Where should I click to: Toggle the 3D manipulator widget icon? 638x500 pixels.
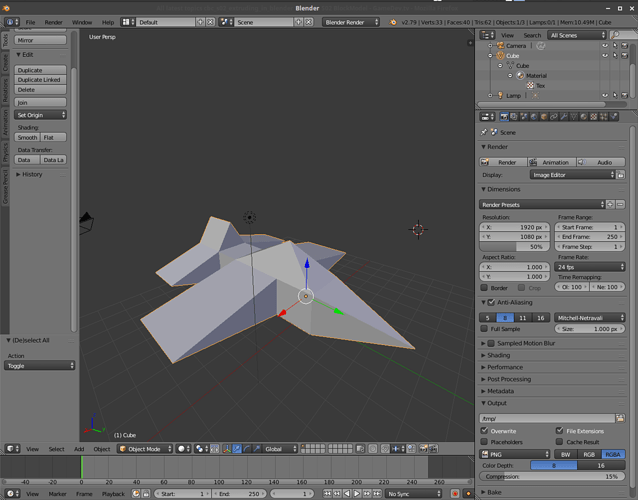227,449
